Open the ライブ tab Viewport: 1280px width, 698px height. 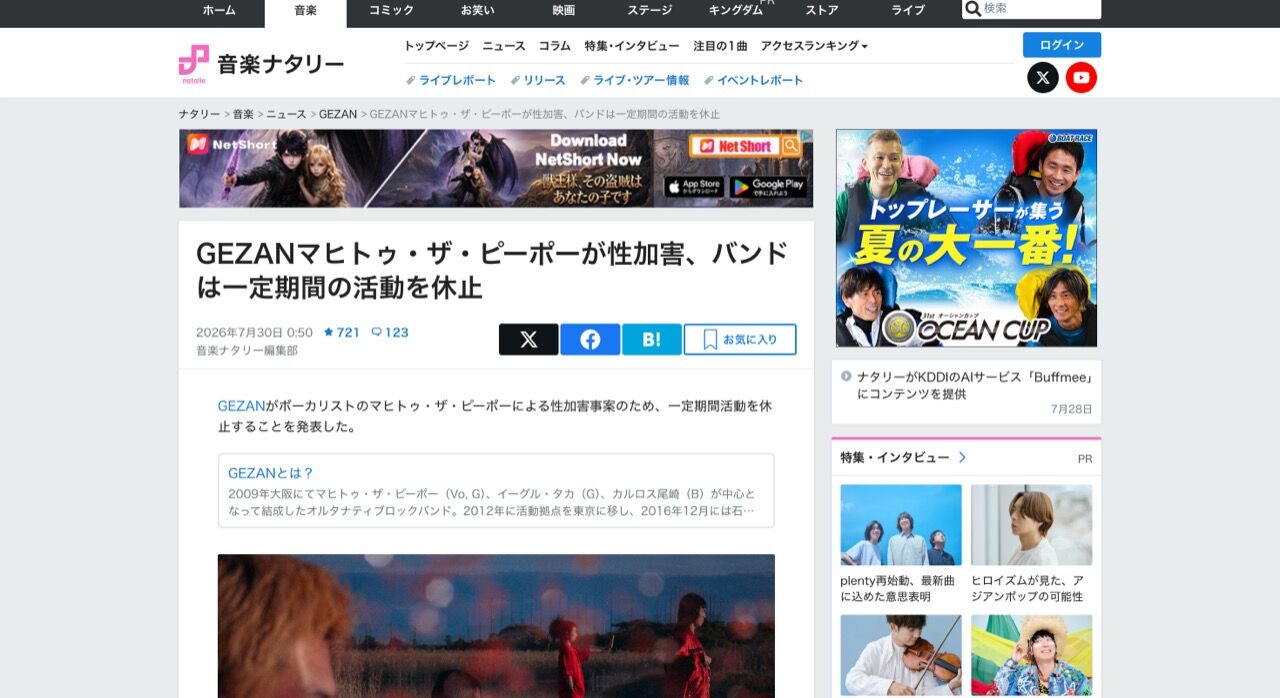[908, 10]
